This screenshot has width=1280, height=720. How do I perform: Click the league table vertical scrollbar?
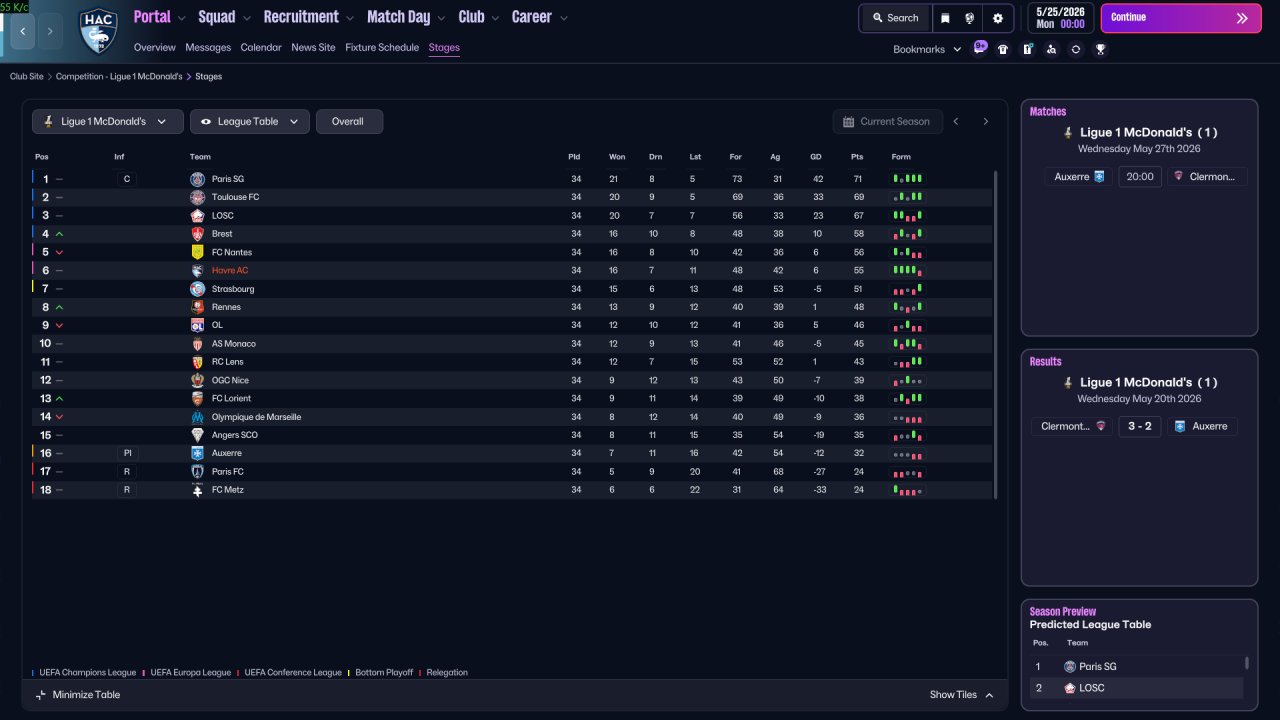pyautogui.click(x=995, y=335)
